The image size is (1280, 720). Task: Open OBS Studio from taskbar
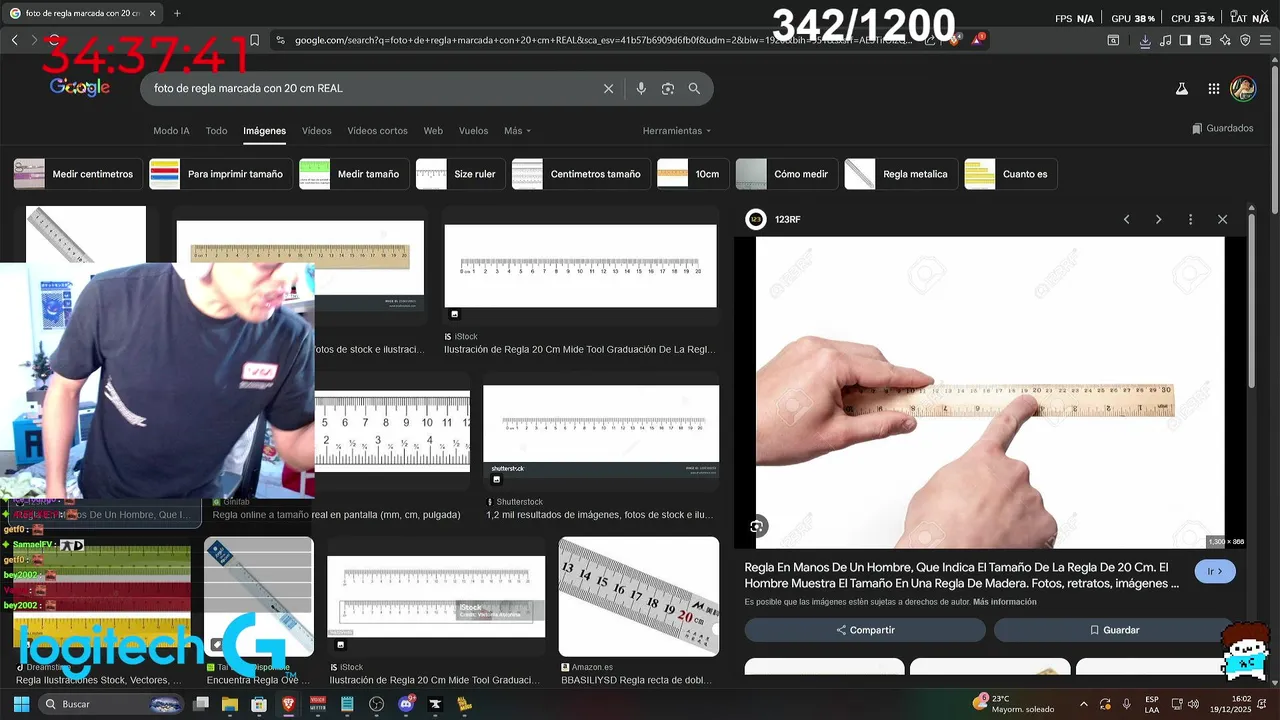377,704
